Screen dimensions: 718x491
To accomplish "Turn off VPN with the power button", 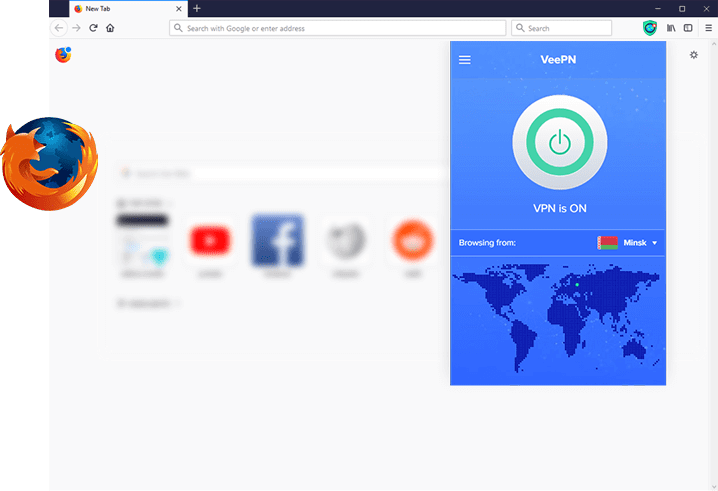I will pyautogui.click(x=560, y=142).
